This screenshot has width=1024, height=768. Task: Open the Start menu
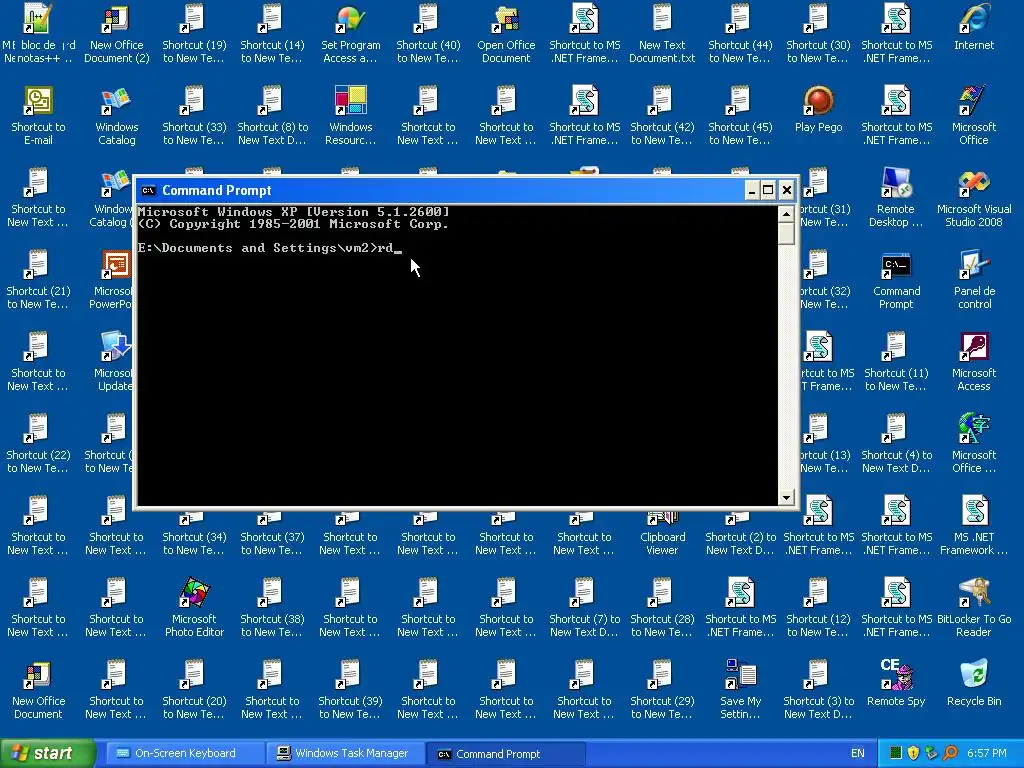[x=47, y=753]
